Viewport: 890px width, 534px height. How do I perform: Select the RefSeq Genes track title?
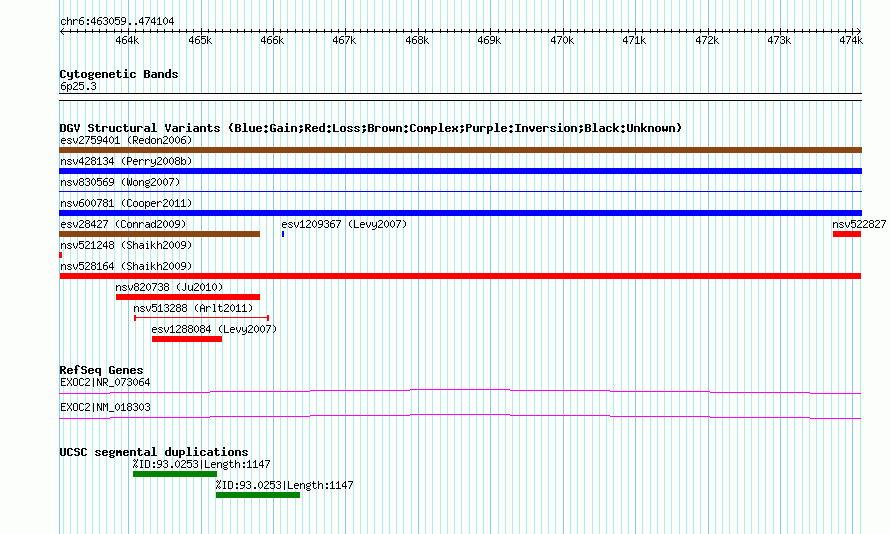click(x=101, y=370)
